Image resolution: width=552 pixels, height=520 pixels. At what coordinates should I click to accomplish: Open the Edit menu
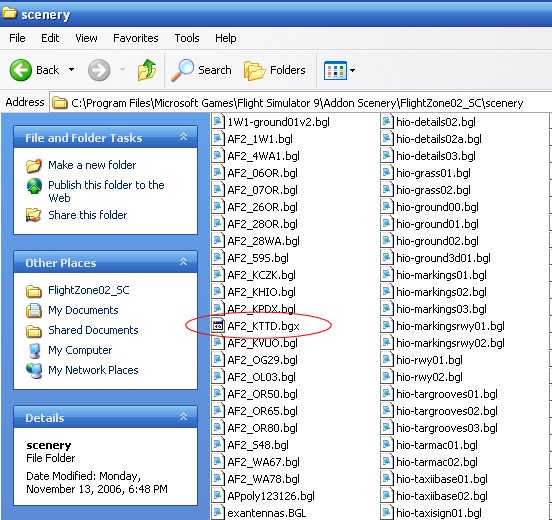(50, 38)
